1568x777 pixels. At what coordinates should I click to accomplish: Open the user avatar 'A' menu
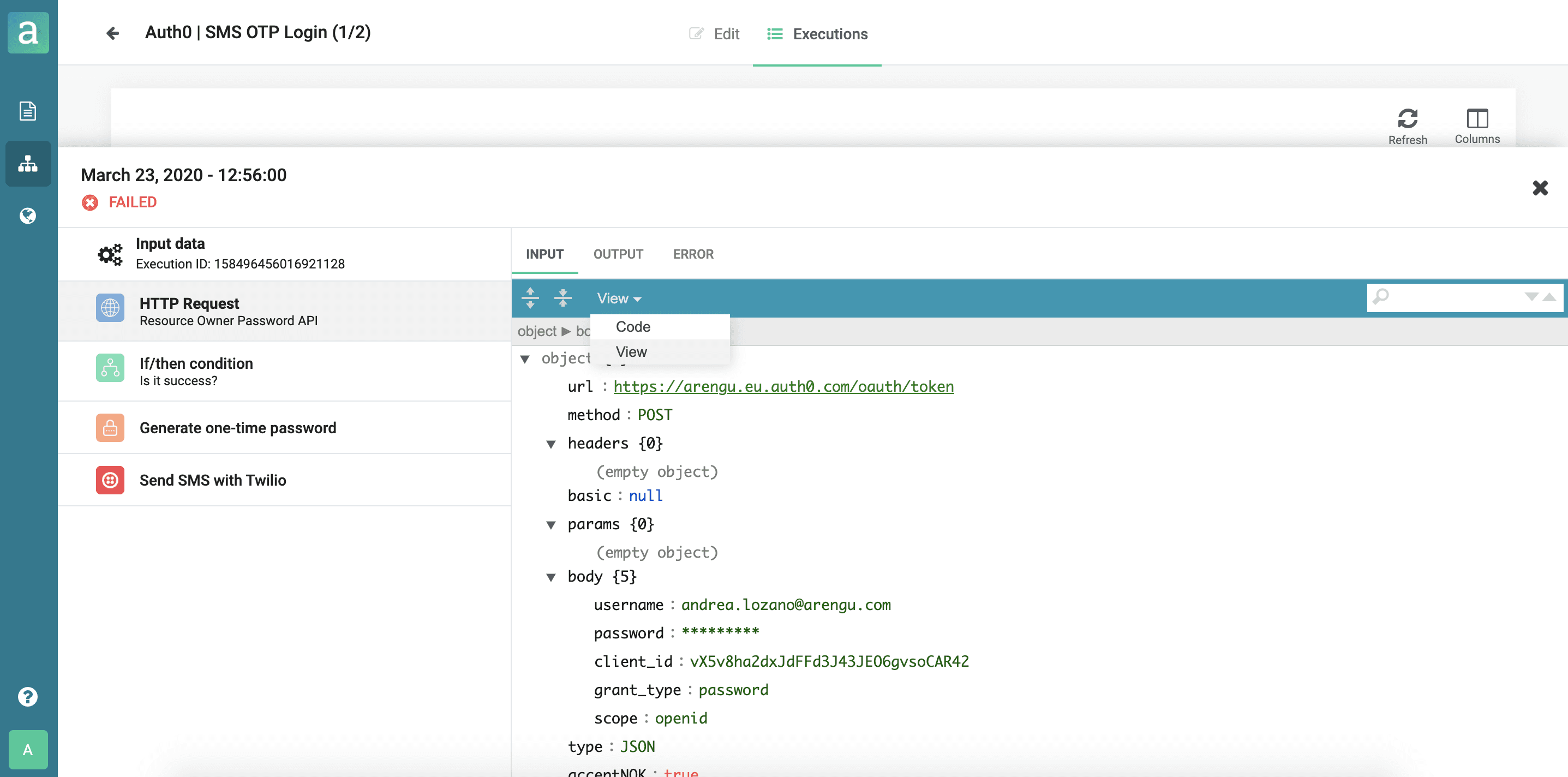click(28, 749)
